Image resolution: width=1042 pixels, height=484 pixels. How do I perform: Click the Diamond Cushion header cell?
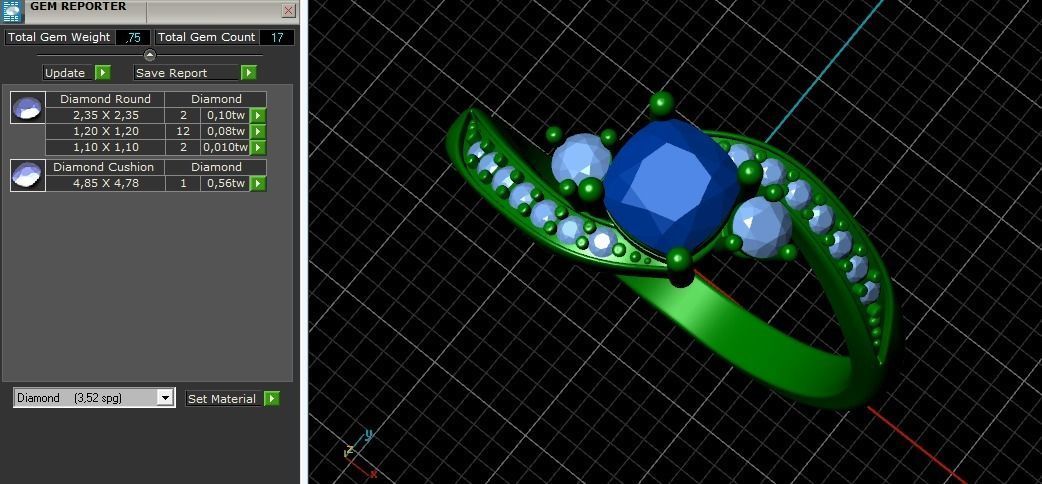105,167
